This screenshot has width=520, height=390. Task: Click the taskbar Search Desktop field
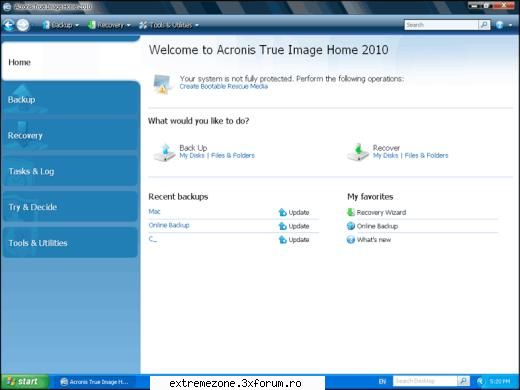click(x=425, y=381)
